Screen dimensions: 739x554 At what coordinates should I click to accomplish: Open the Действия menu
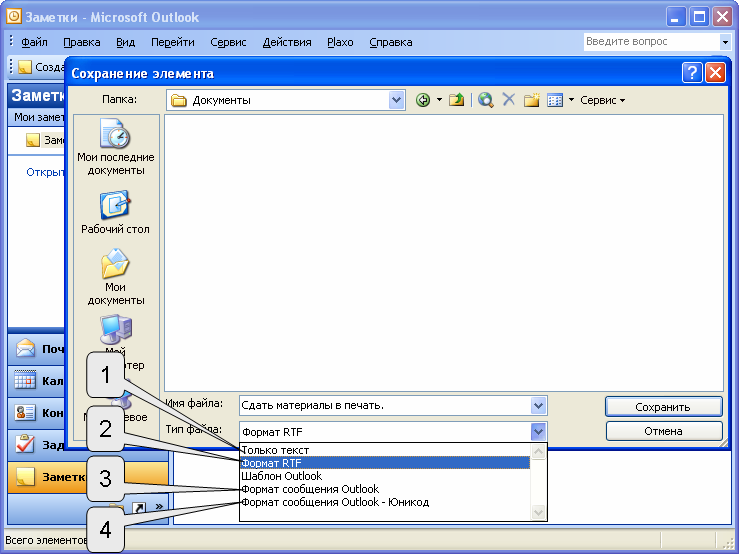pyautogui.click(x=287, y=42)
